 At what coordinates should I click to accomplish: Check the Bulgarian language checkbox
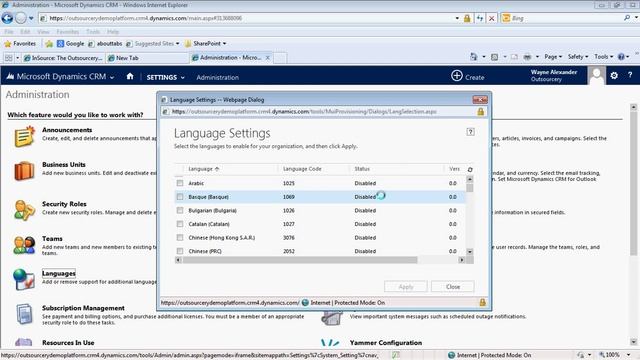pos(180,210)
